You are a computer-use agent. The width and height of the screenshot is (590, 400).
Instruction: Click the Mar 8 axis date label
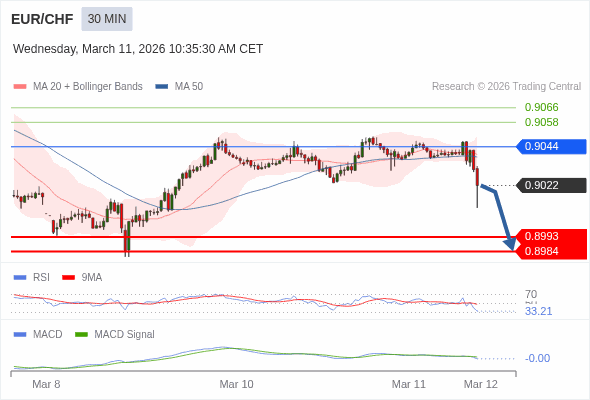tap(46, 384)
